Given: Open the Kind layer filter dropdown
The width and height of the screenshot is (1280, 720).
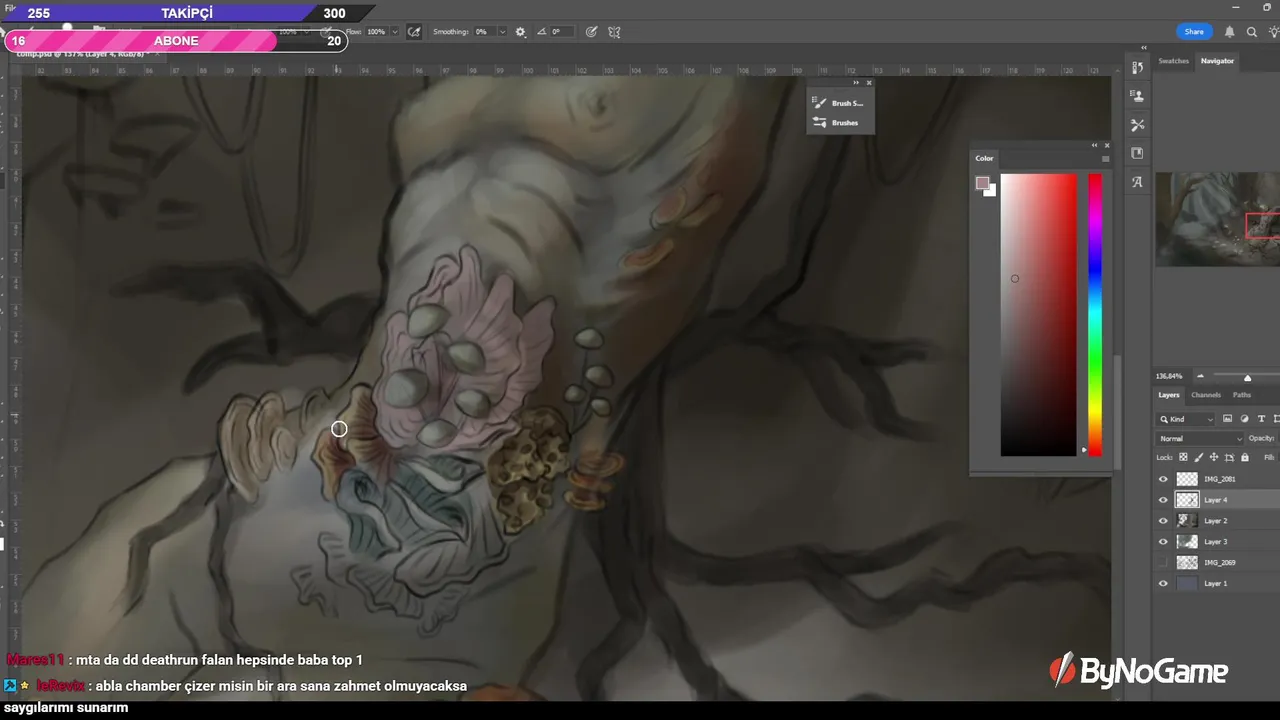Looking at the screenshot, I should click(1186, 419).
